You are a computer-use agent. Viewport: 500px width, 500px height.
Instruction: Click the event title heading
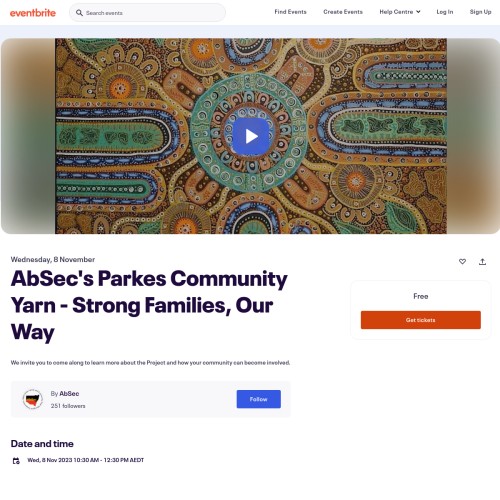pyautogui.click(x=149, y=305)
